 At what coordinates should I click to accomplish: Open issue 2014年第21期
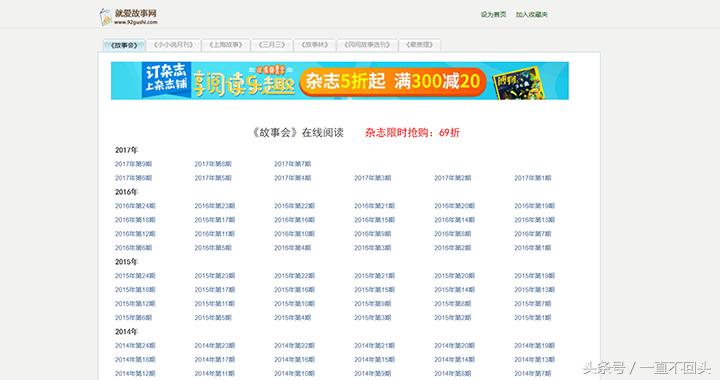tap(374, 346)
